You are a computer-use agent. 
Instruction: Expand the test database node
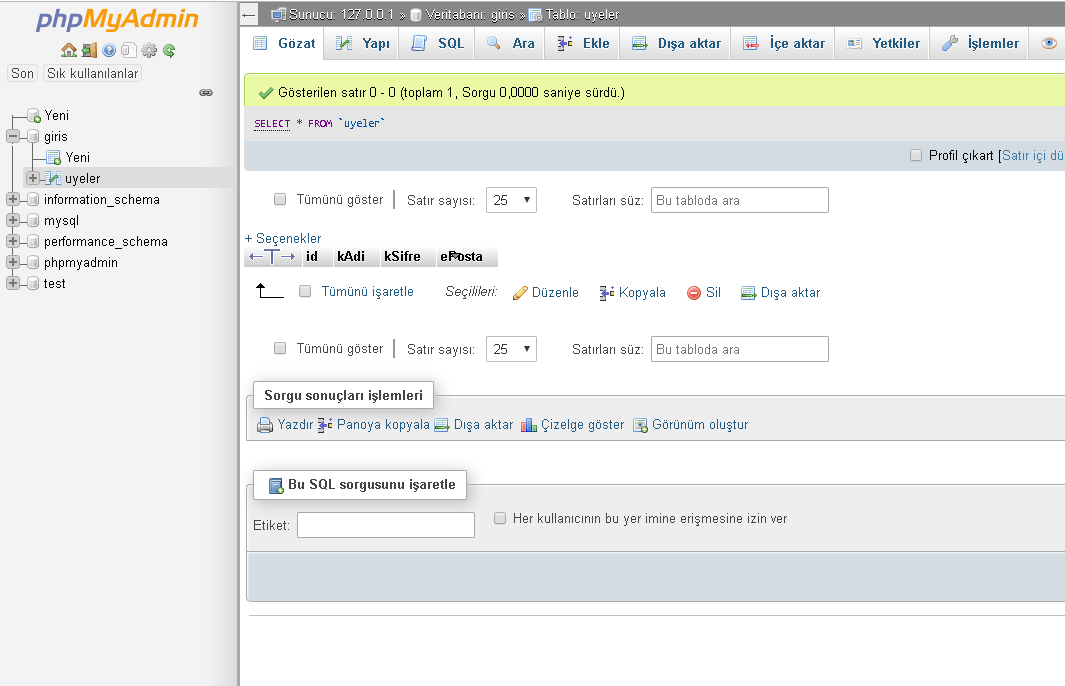tap(12, 283)
